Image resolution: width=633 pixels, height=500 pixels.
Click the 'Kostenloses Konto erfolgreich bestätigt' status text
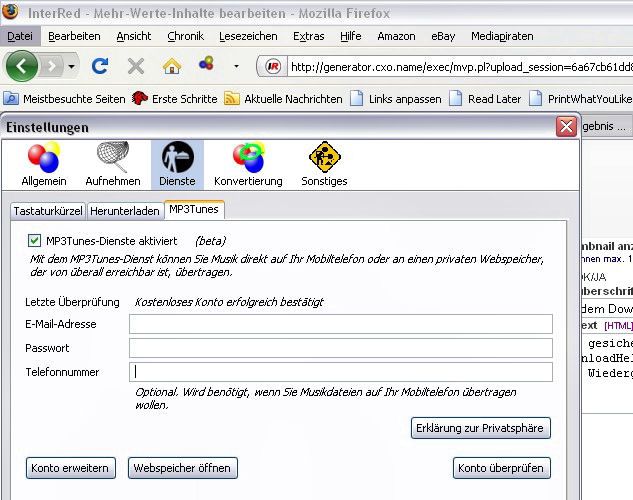(229, 302)
